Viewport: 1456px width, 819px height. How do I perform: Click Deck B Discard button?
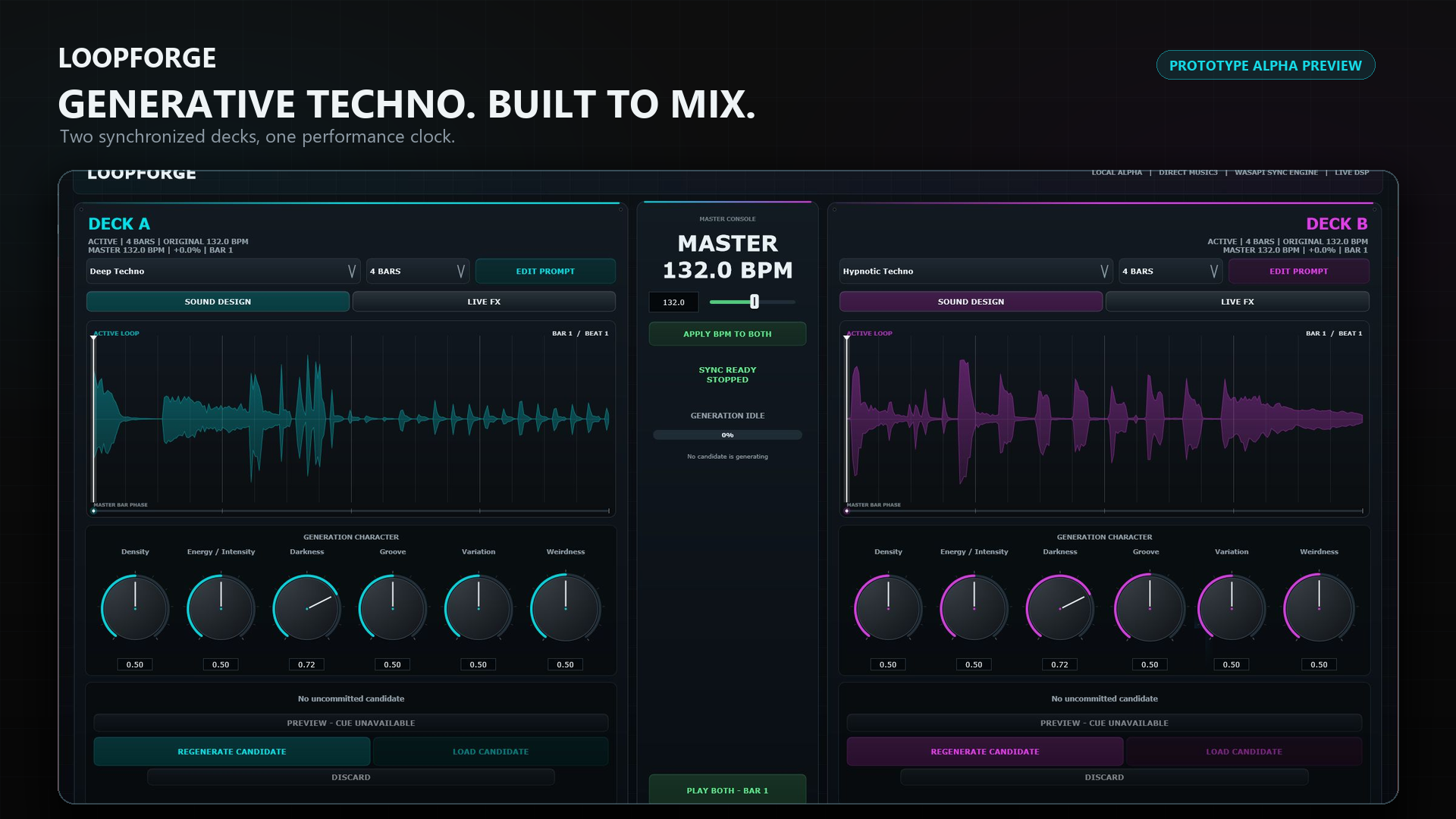pyautogui.click(x=1104, y=777)
